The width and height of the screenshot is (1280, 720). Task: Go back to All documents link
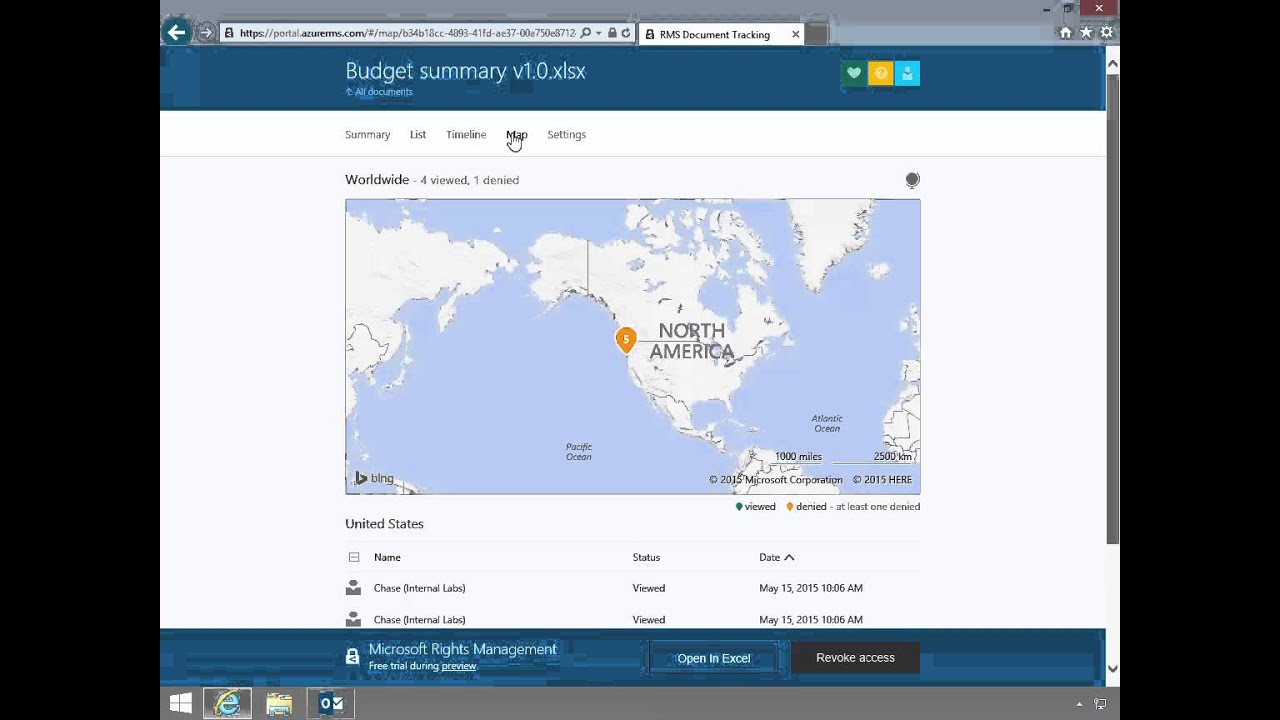click(x=379, y=92)
